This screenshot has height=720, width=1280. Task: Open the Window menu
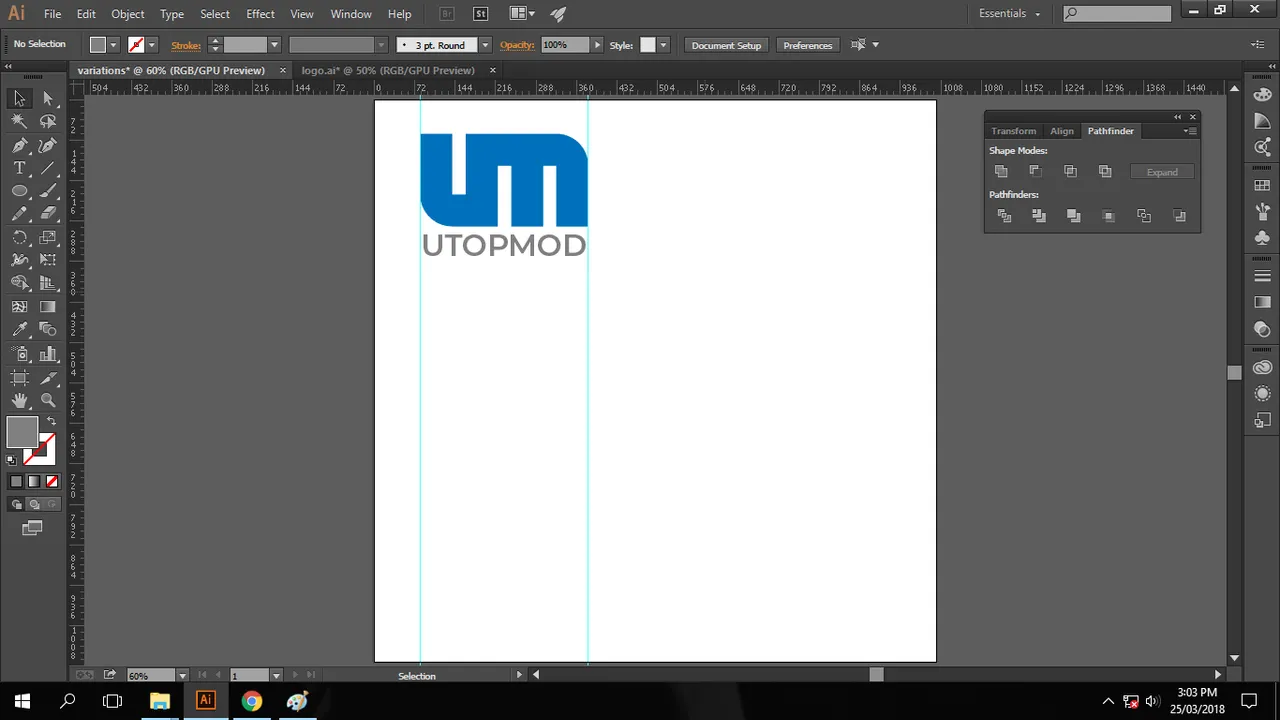click(351, 14)
